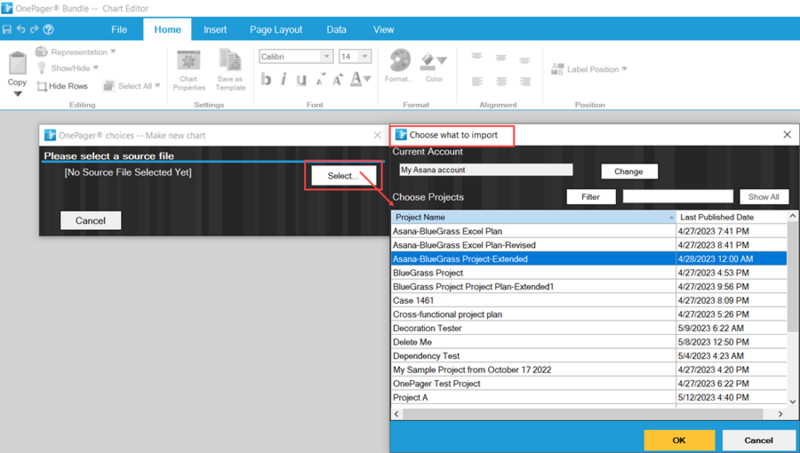Viewport: 800px width, 453px height.
Task: Select BlueGrass Project Project Plan-Extended1 row
Action: click(x=589, y=287)
